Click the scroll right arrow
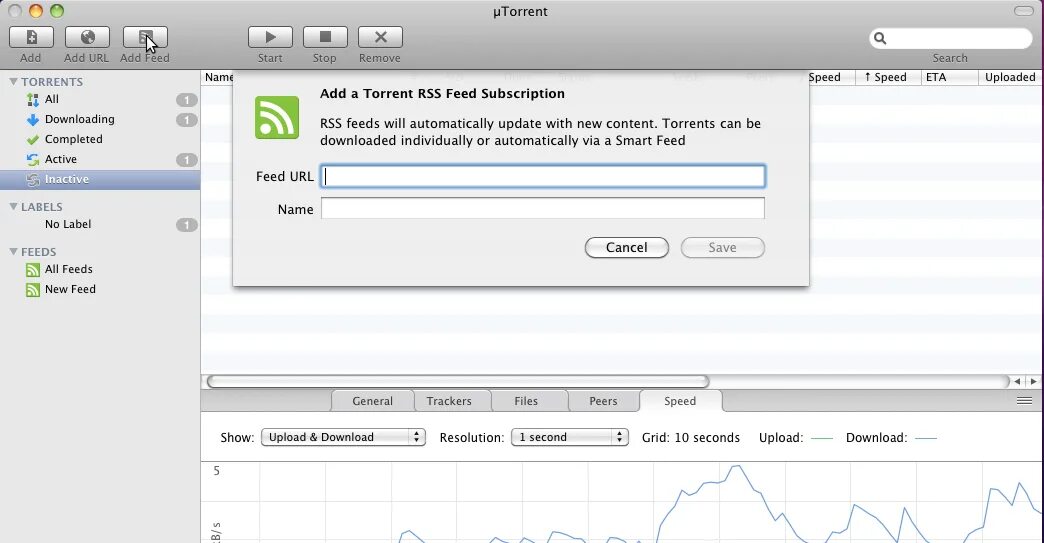Screen dimensions: 1044x543 (1033, 382)
